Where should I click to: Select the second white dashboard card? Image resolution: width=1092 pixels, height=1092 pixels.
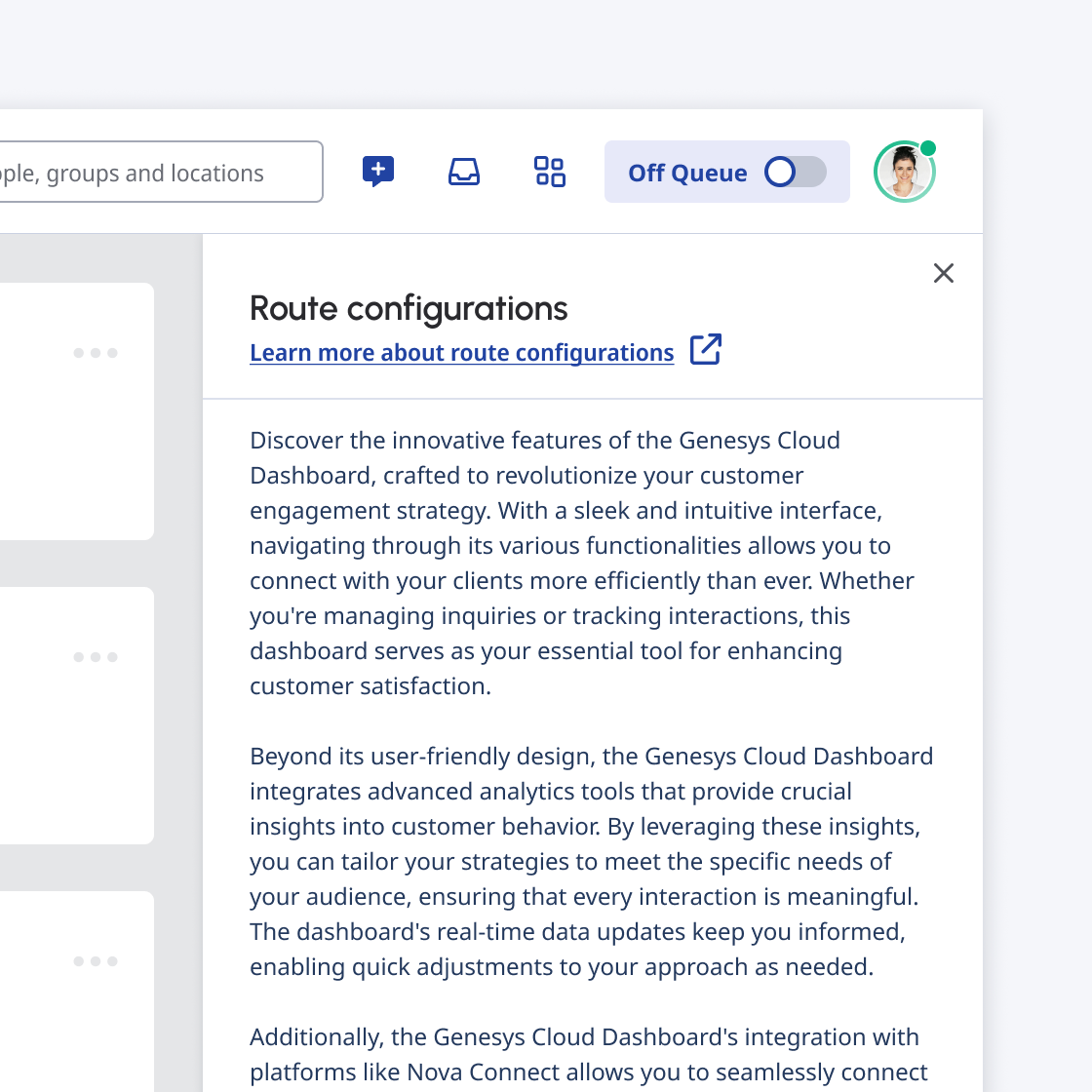click(x=77, y=716)
